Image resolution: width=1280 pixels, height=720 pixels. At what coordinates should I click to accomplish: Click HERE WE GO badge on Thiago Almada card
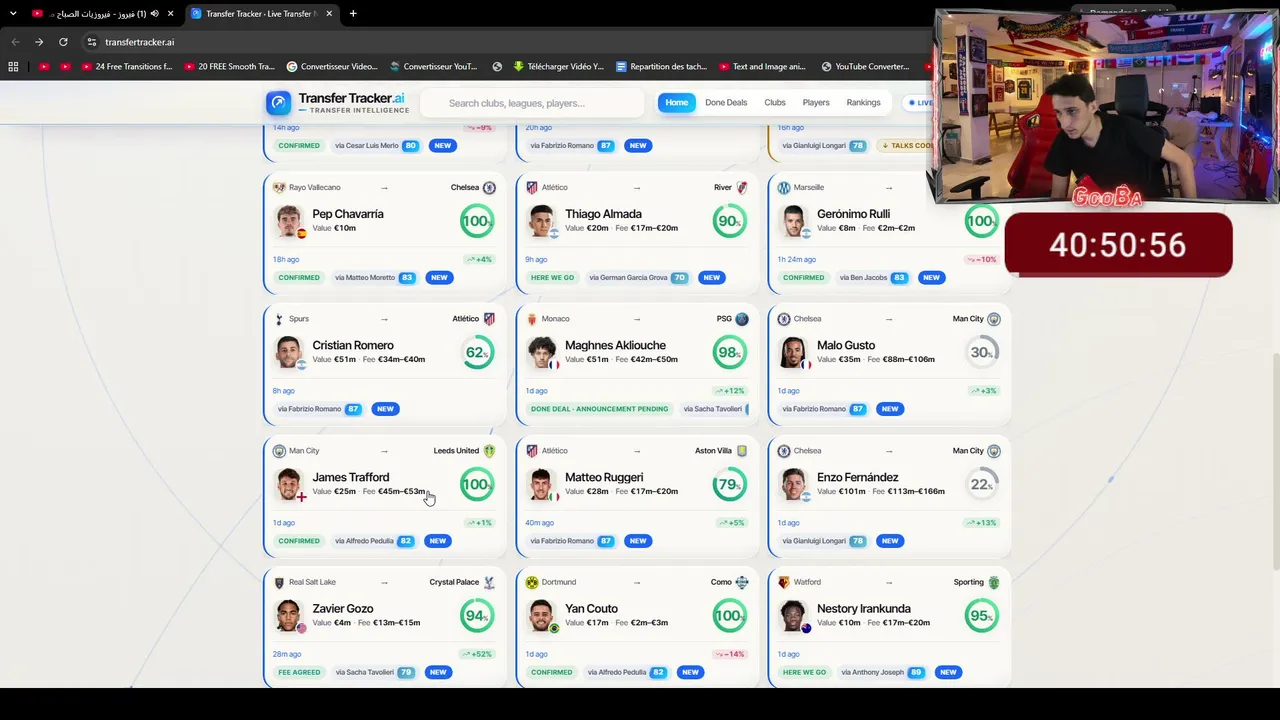[552, 277]
